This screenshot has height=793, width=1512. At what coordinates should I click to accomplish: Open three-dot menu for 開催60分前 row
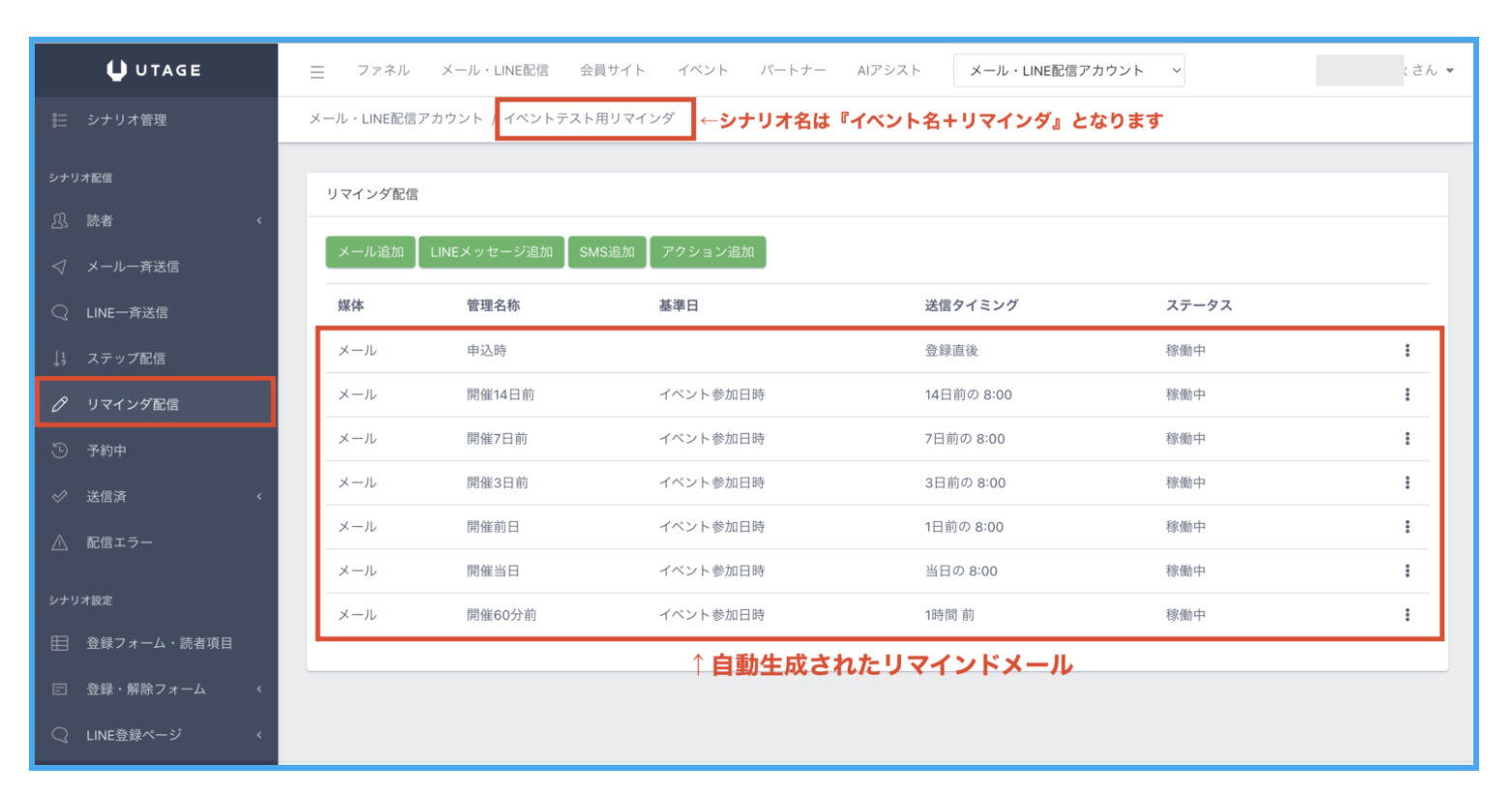point(1407,615)
